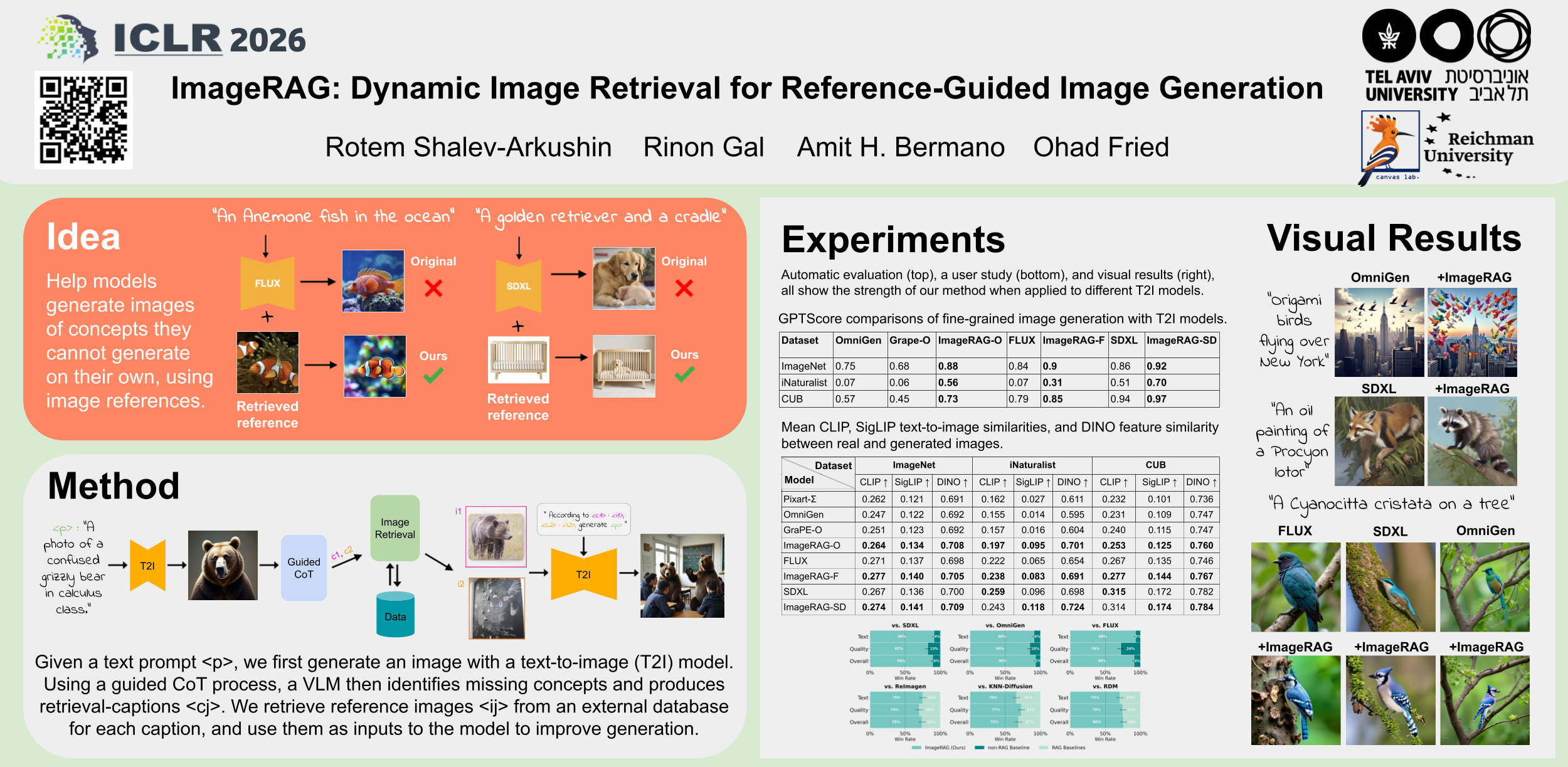Click the Tel Aviv University logo
The image size is (1568, 767).
point(1447,56)
